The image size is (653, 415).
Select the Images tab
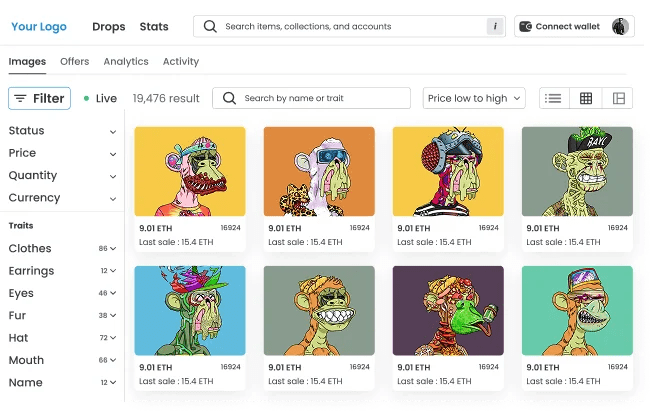(27, 62)
